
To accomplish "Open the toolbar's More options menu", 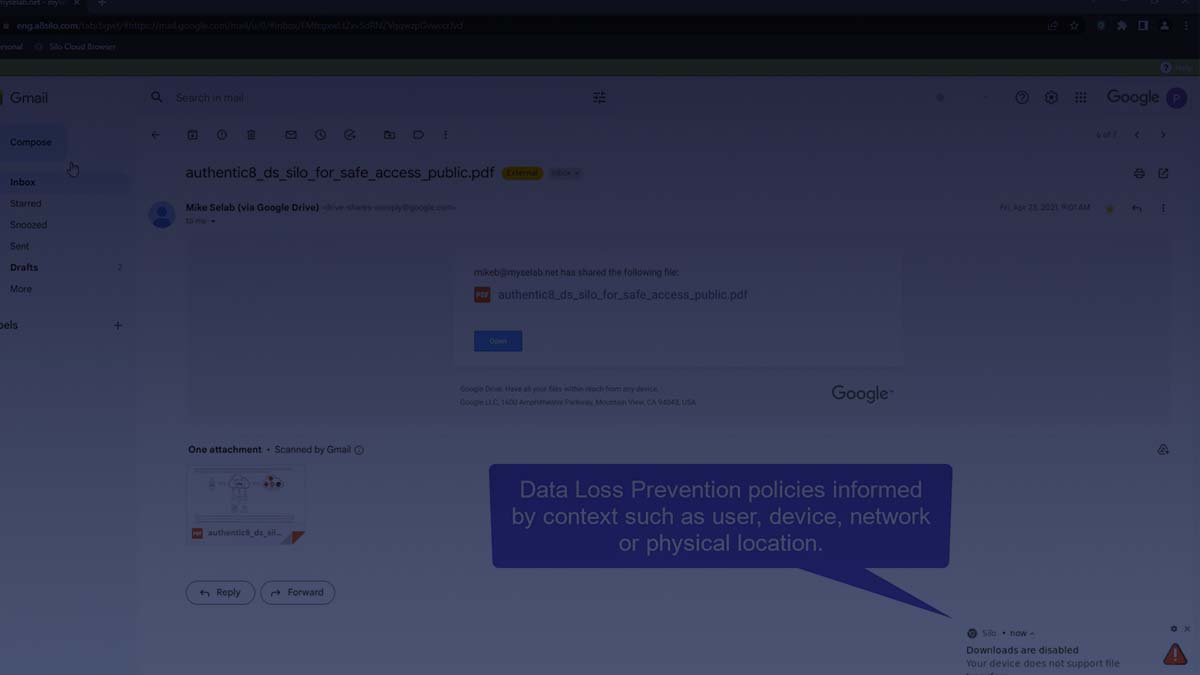I will point(446,135).
